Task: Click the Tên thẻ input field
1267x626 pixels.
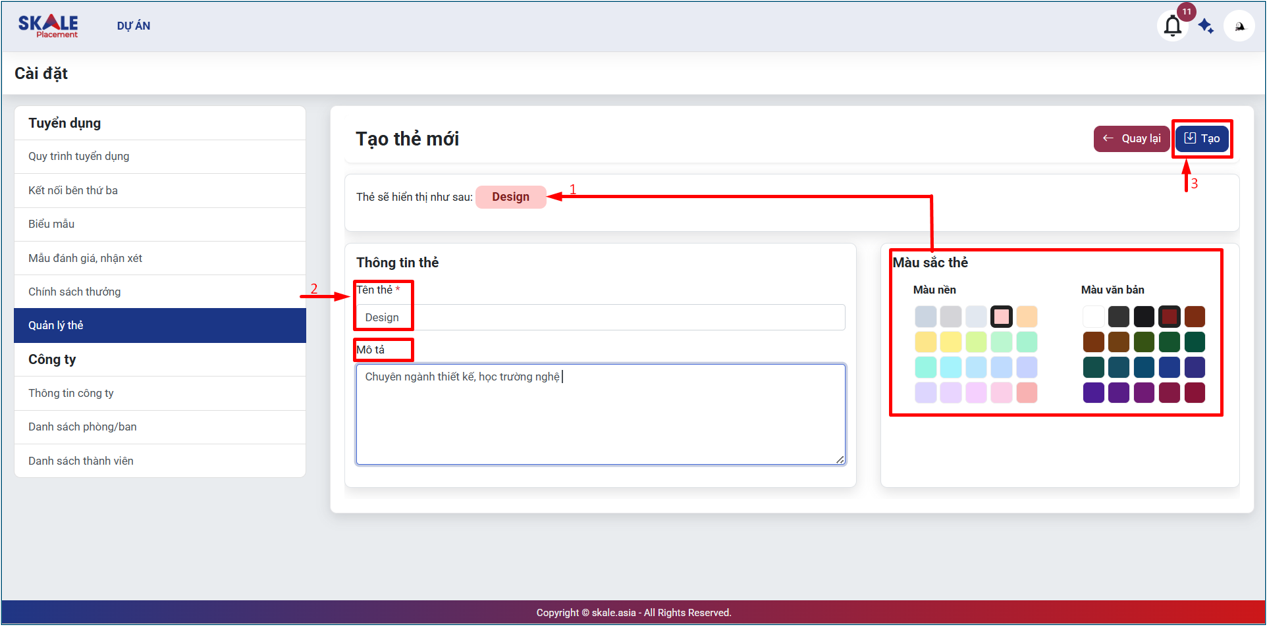Action: point(600,317)
